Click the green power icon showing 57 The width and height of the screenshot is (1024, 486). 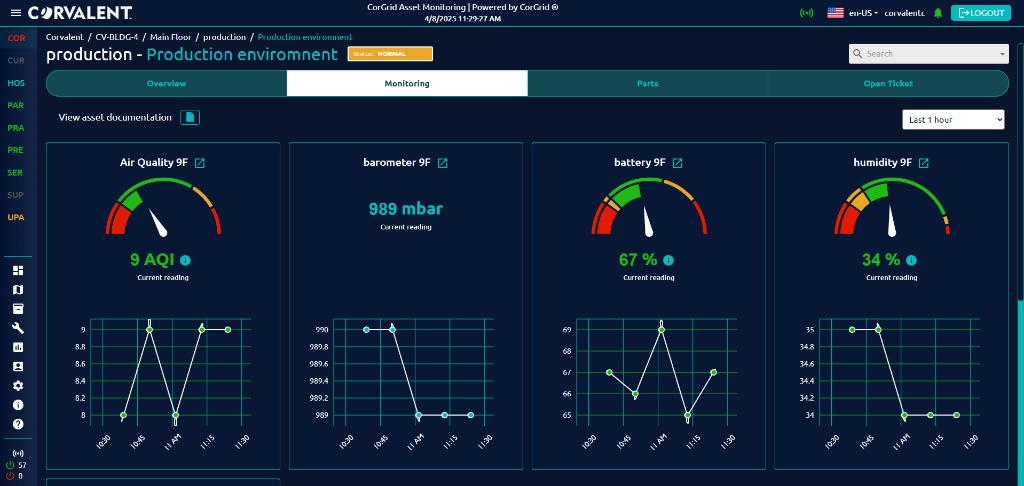[x=10, y=465]
